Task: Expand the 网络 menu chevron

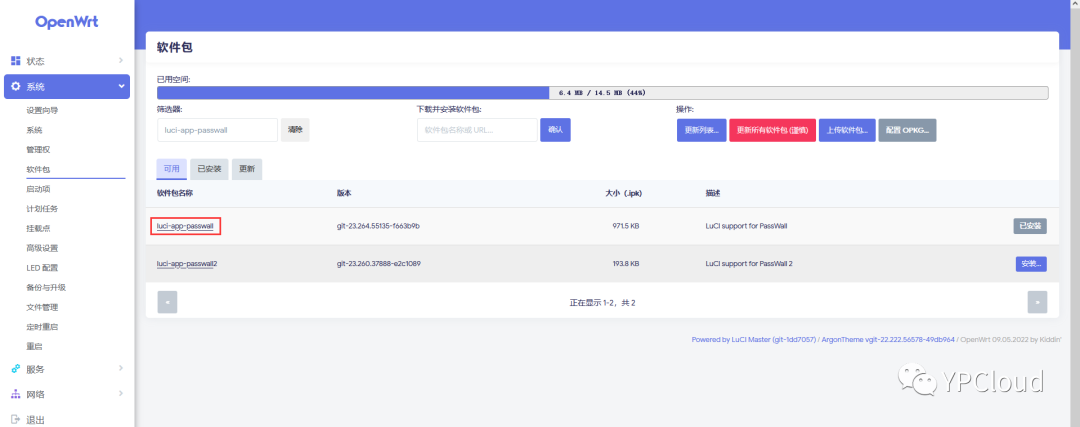Action: click(121, 394)
